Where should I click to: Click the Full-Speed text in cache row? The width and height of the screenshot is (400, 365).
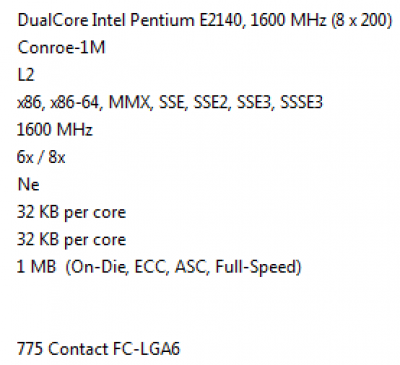[x=258, y=267]
